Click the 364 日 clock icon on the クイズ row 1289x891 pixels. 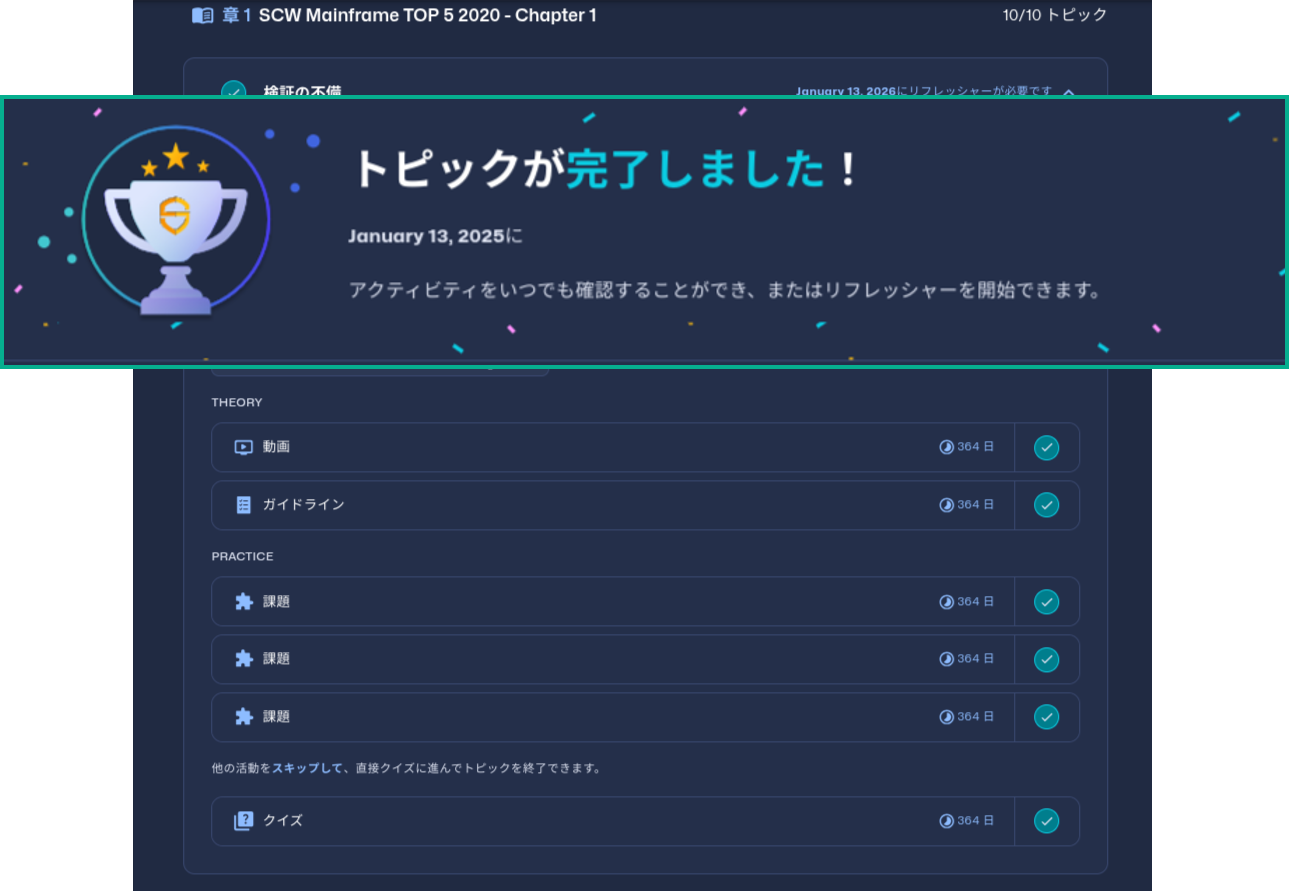coord(946,820)
